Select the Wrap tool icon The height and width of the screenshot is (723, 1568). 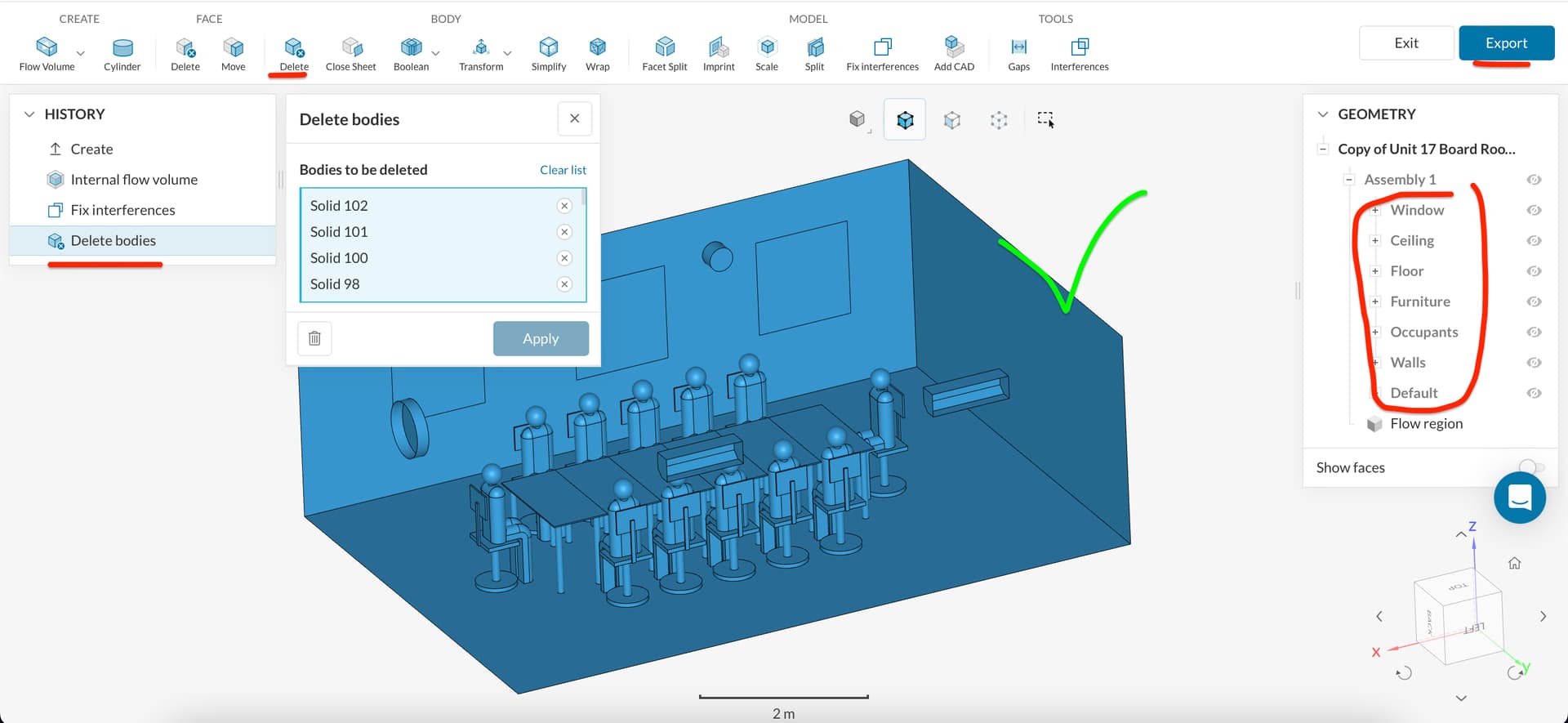tap(597, 47)
